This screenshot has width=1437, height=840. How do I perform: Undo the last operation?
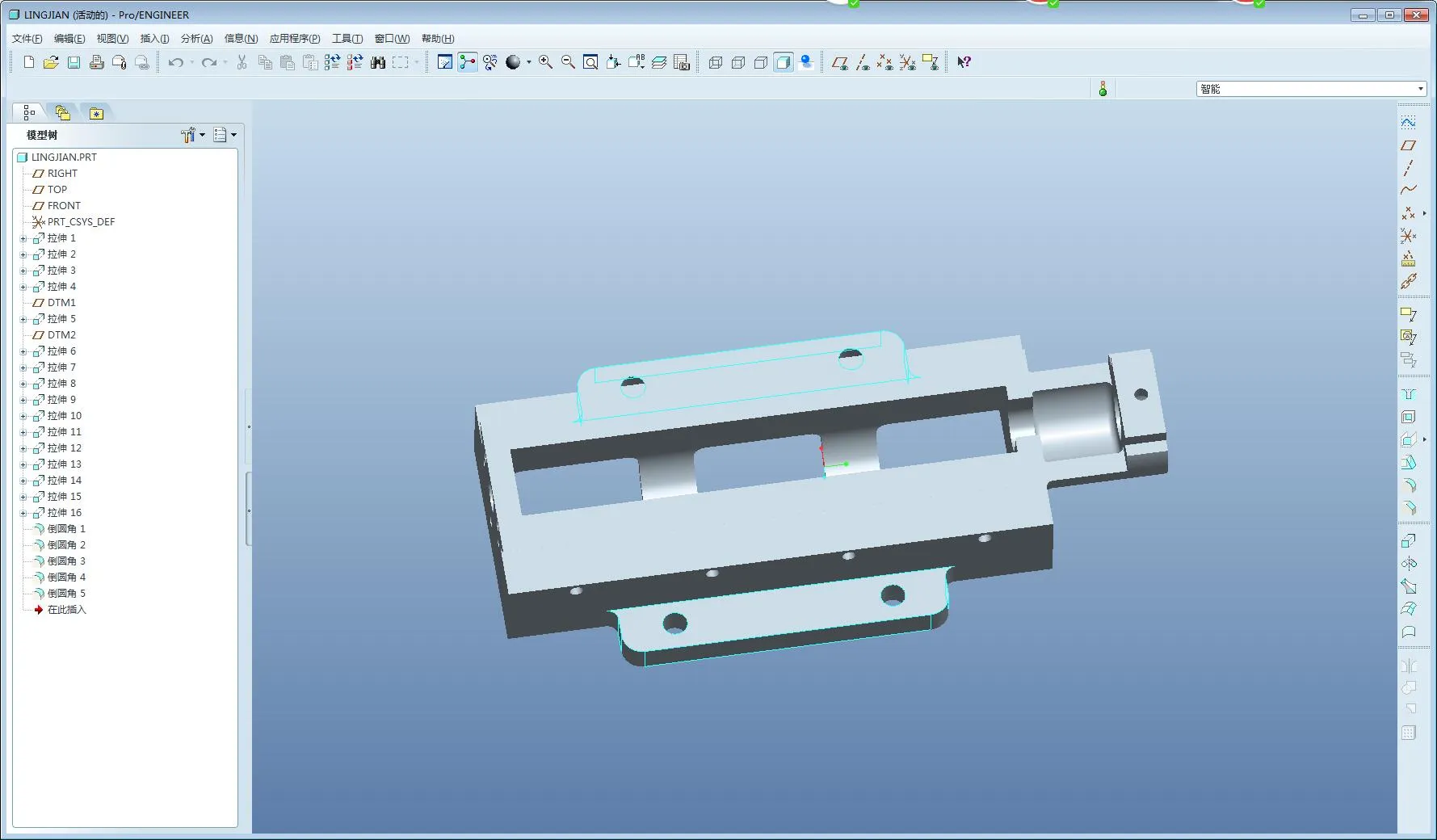pos(175,62)
